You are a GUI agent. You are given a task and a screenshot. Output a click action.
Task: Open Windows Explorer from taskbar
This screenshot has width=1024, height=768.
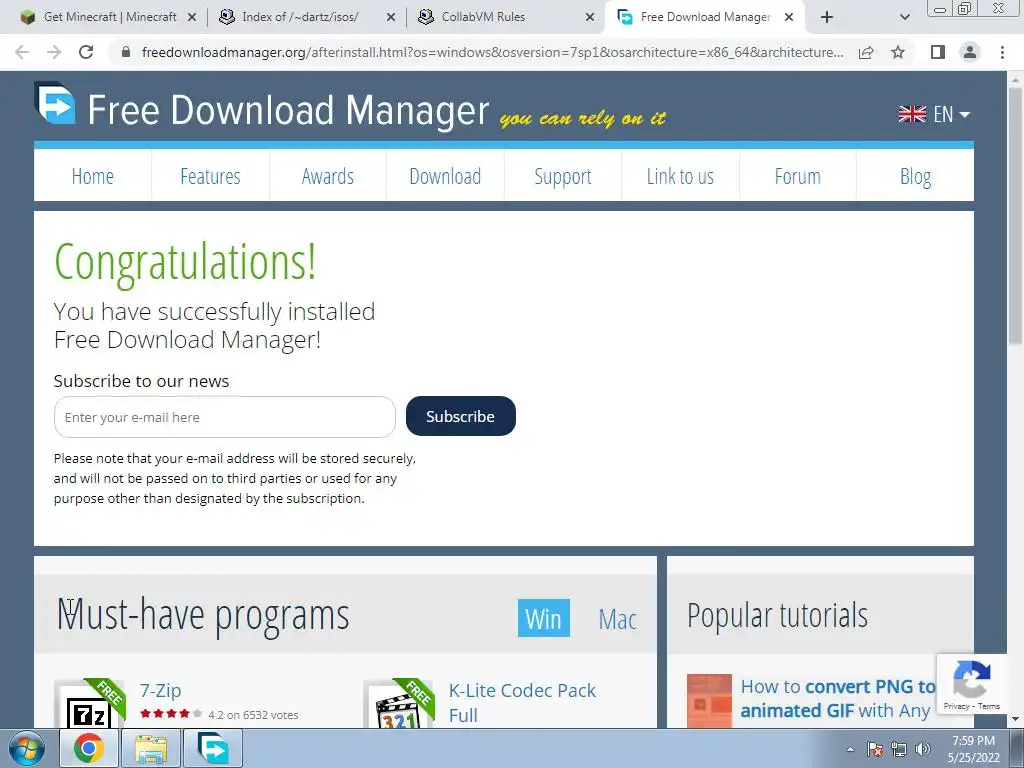click(x=151, y=748)
